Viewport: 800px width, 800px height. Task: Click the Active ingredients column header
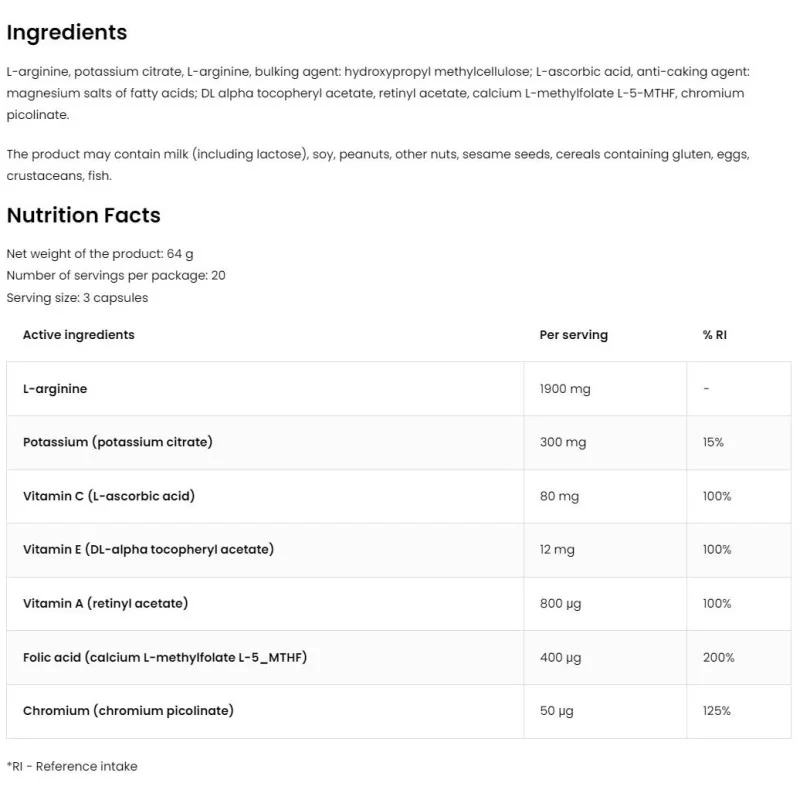pos(78,335)
